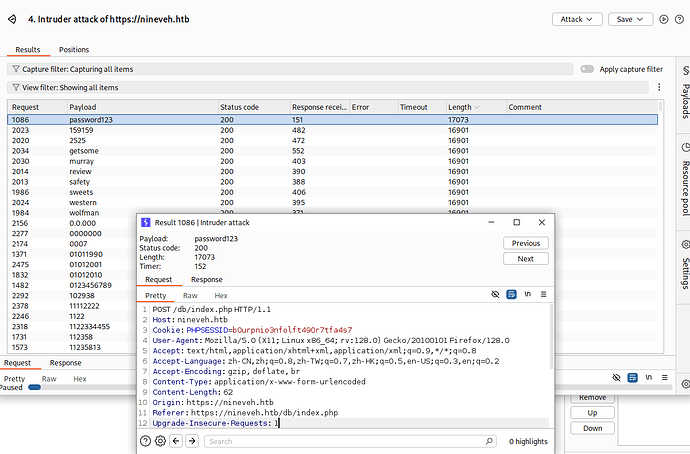Open the Settings side panel
The width and height of the screenshot is (690, 454).
coord(685,273)
